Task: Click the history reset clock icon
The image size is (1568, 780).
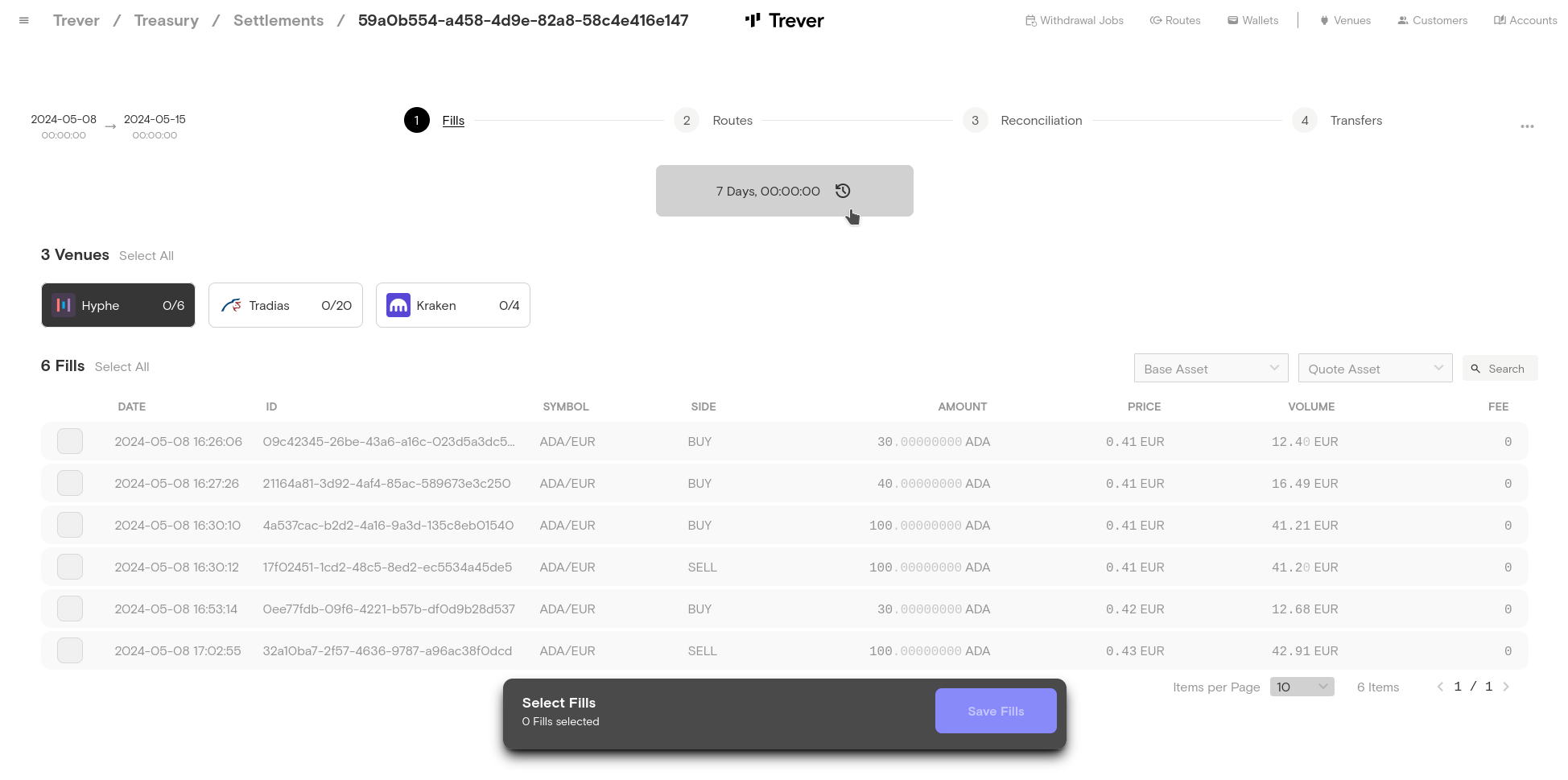Action: click(843, 191)
